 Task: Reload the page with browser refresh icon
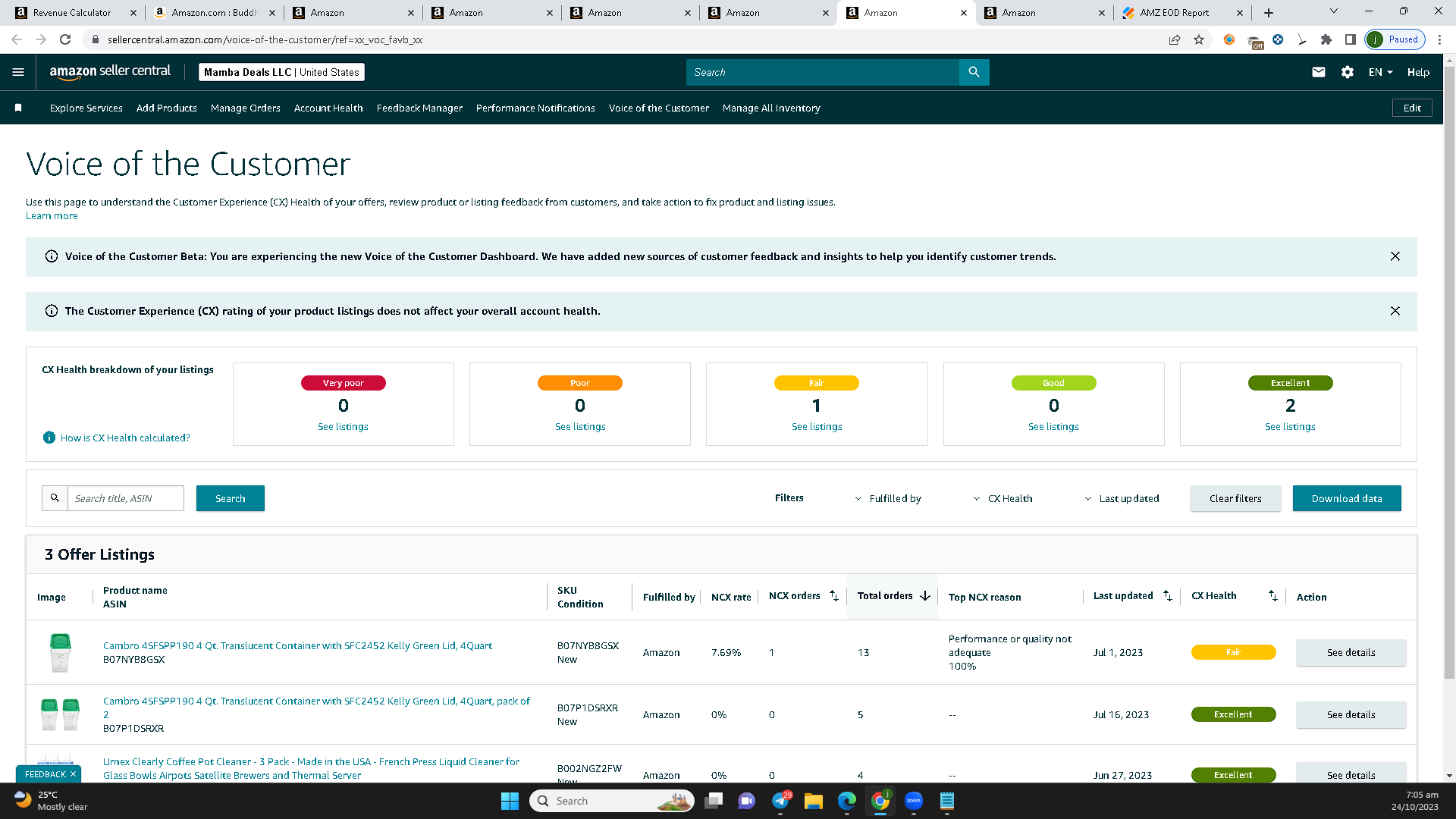coord(65,39)
